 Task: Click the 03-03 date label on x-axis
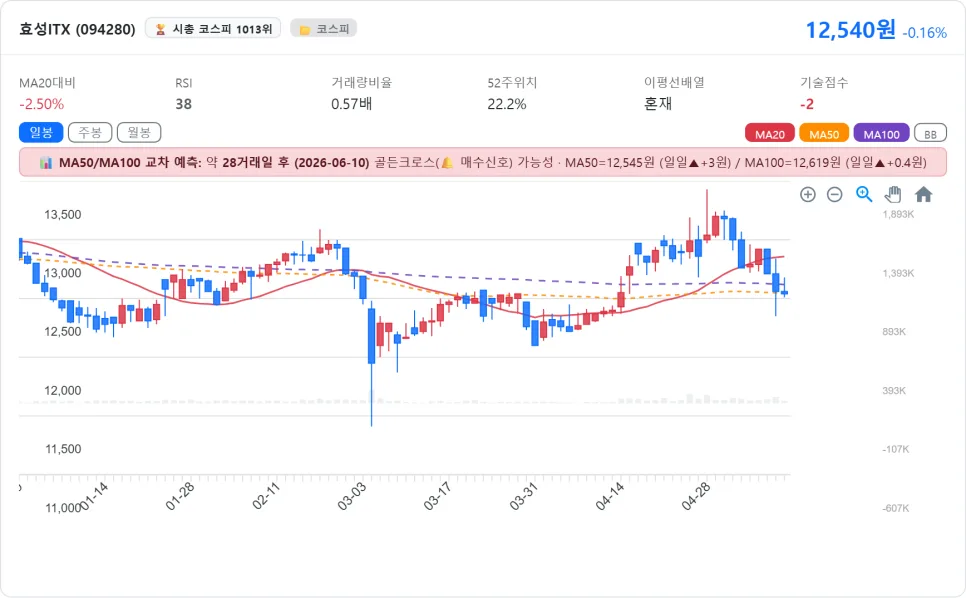click(352, 496)
